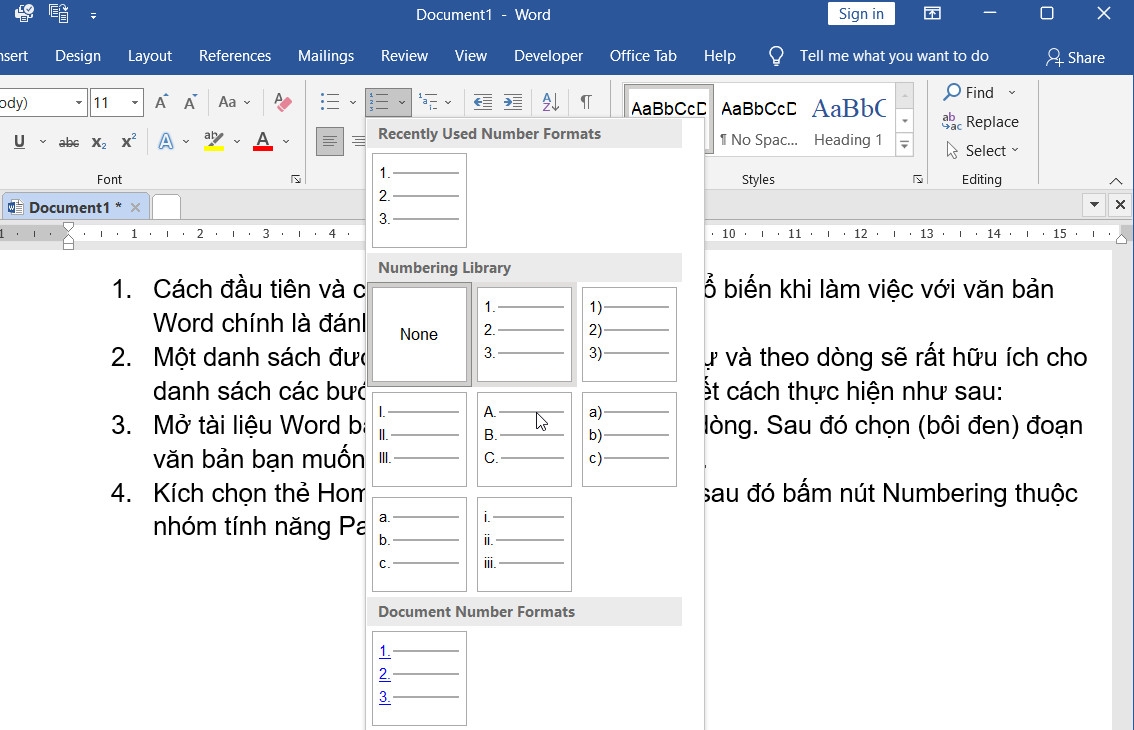Click the Numbering list icon
Viewport: 1134px width, 730px height.
click(x=380, y=102)
